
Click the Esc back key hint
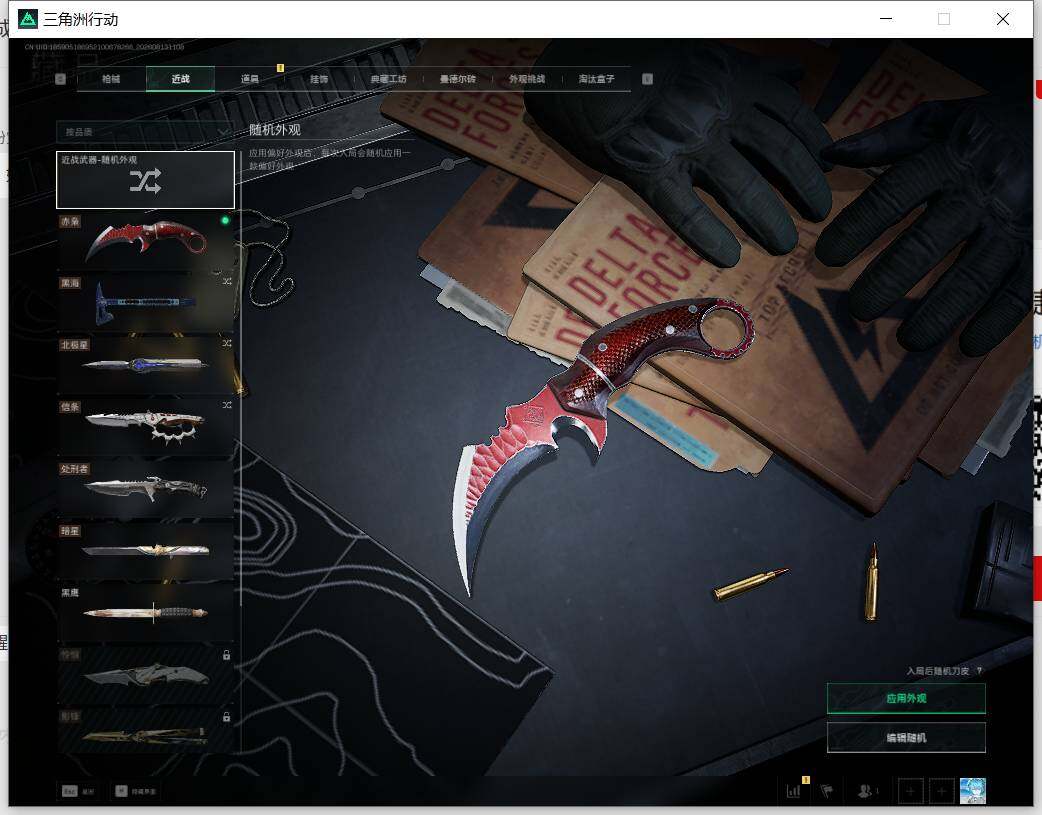(78, 791)
